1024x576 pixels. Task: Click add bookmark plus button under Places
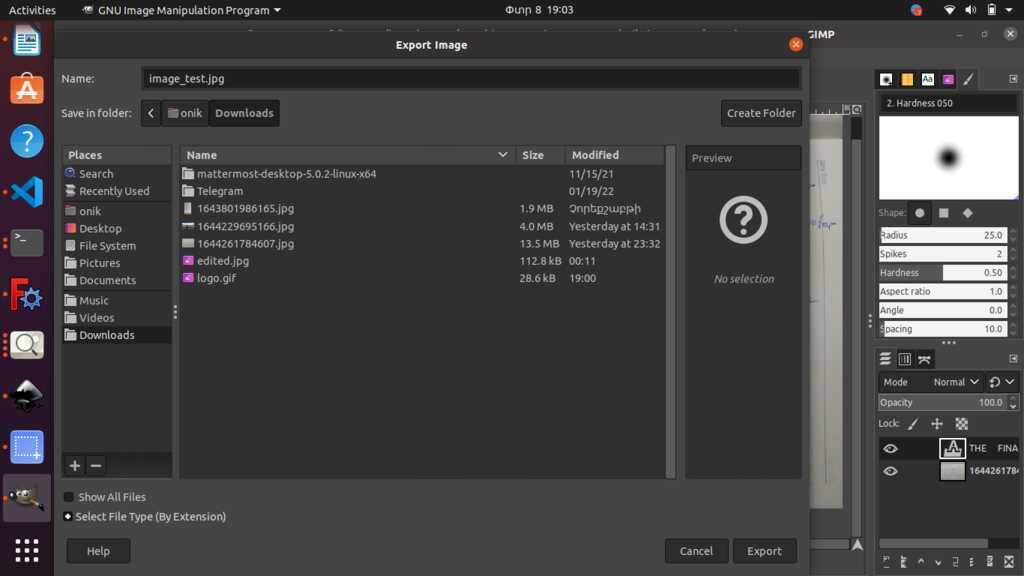(74, 466)
